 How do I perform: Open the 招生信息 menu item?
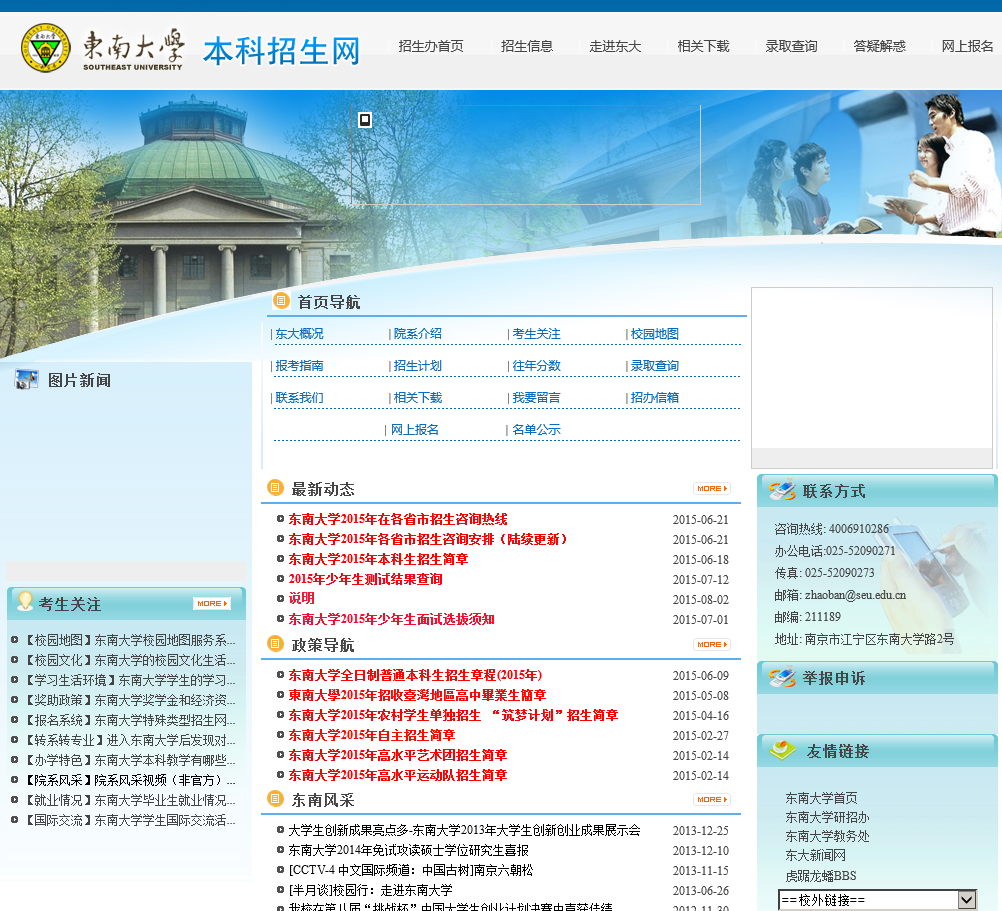(x=527, y=47)
